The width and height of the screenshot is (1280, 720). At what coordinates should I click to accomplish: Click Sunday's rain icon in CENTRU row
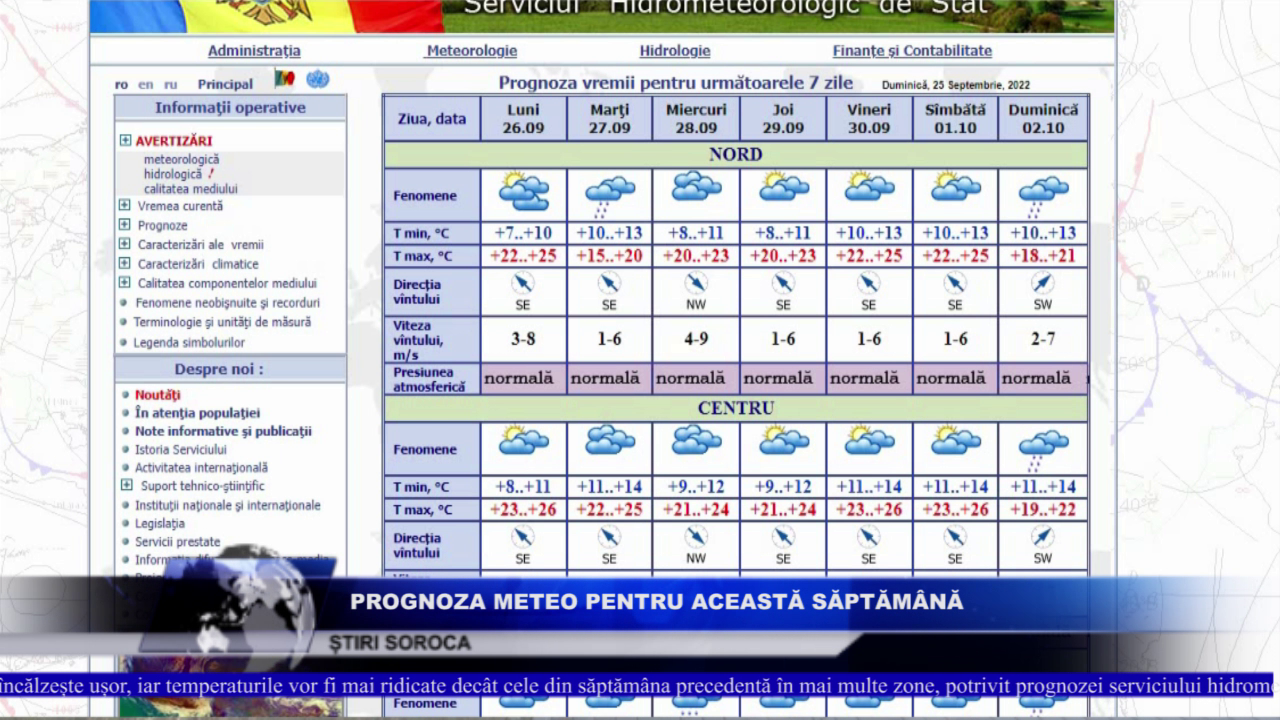1043,448
